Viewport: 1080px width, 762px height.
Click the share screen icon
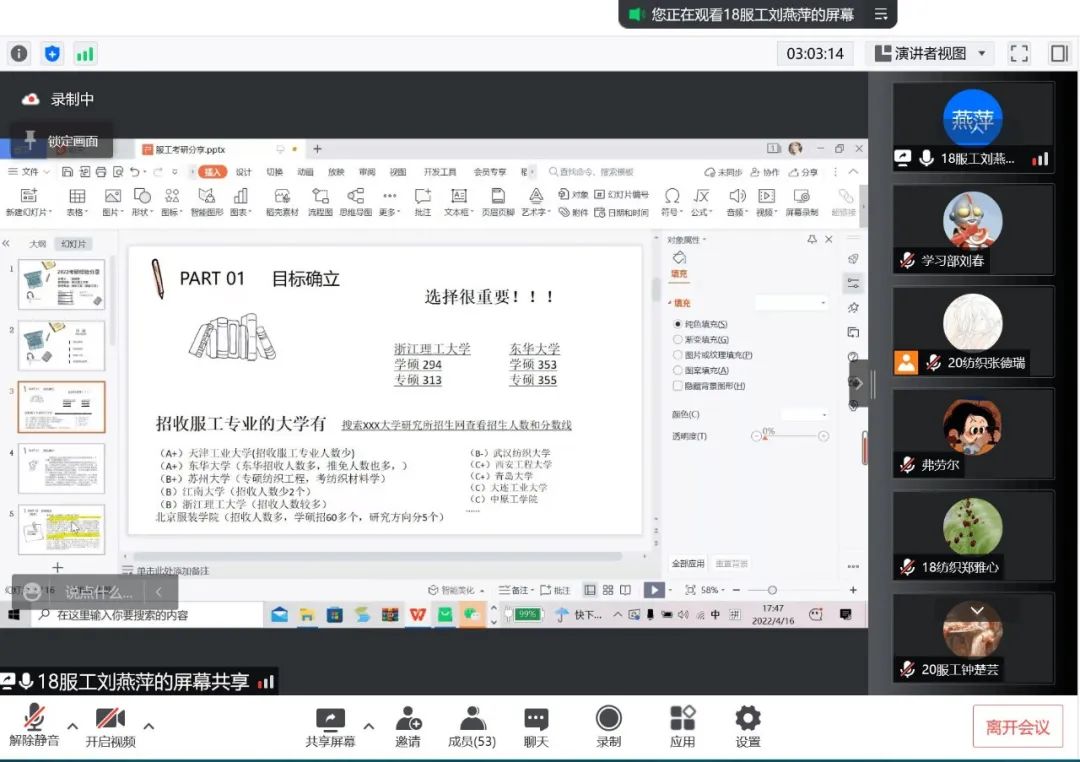[x=330, y=720]
